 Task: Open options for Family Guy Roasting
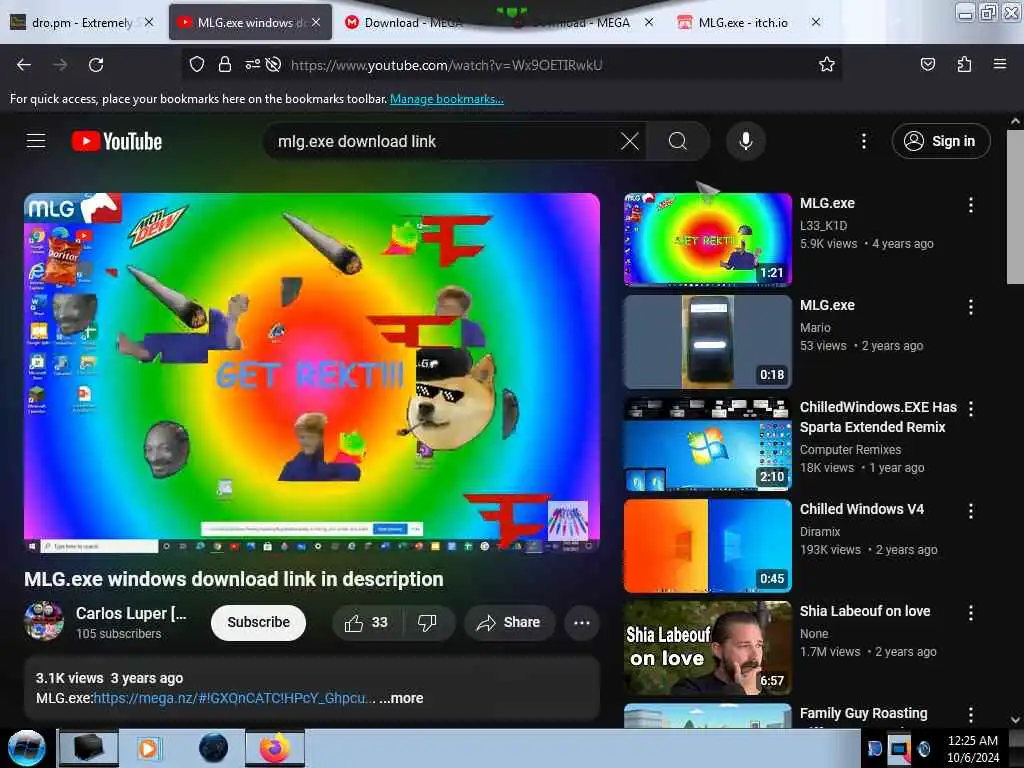pos(970,714)
